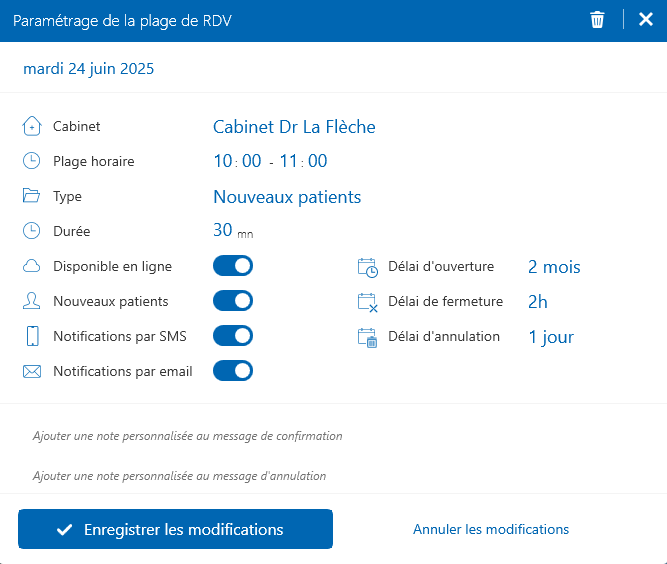The image size is (667, 564).
Task: Open the Cabinet Dr La Flèche selector
Action: [x=294, y=127]
